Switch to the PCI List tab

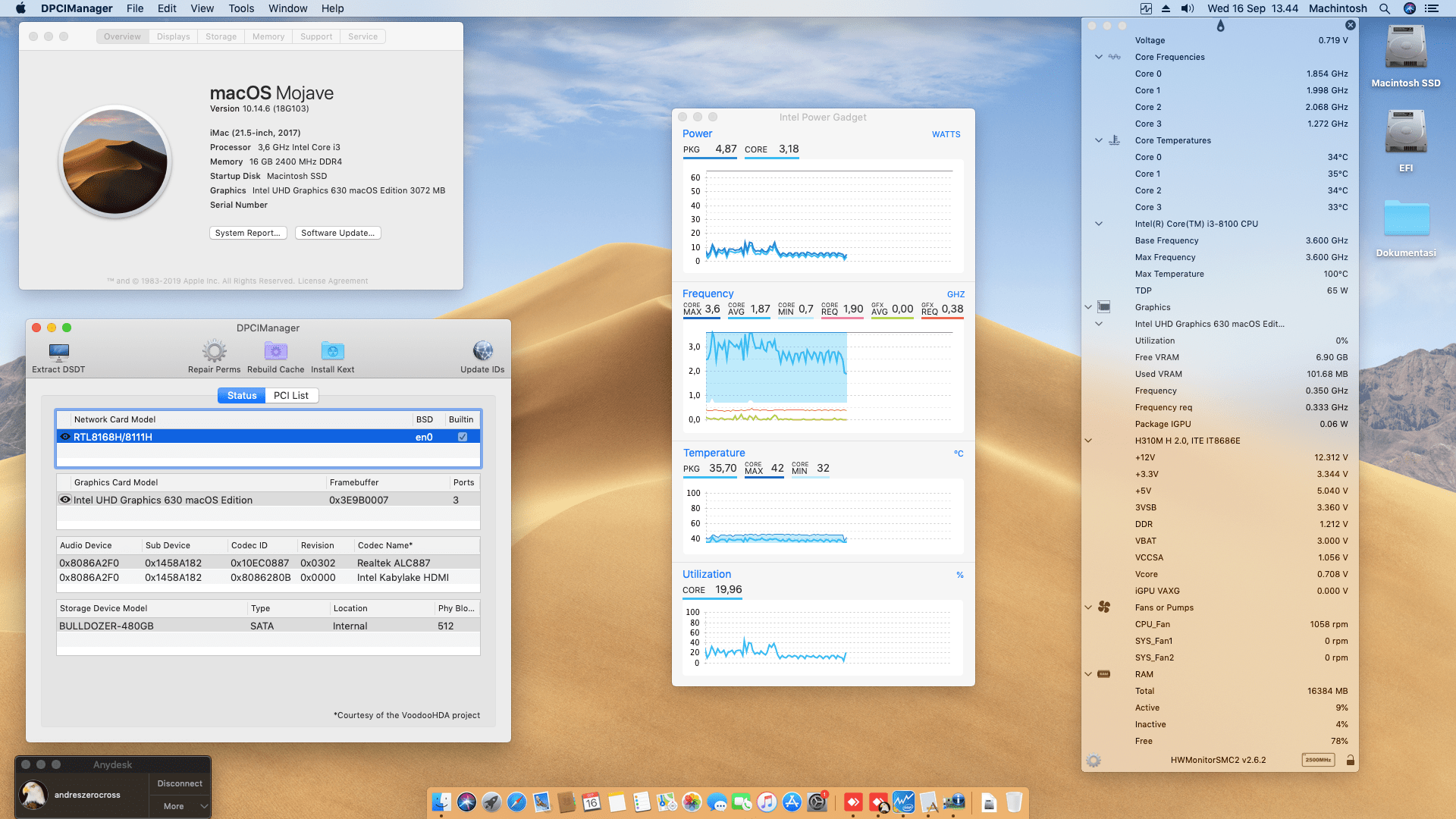click(x=292, y=395)
